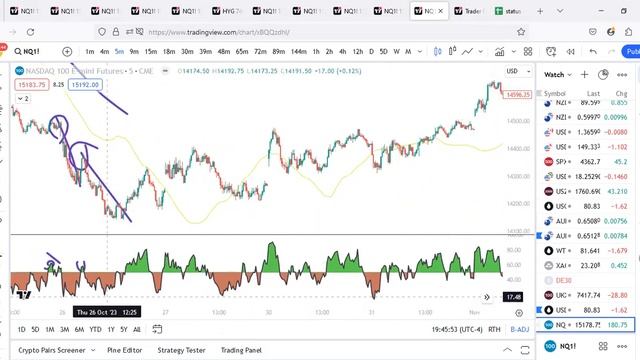Select the 149.33 row in watchlist
This screenshot has width=640, height=360.
[x=585, y=147]
